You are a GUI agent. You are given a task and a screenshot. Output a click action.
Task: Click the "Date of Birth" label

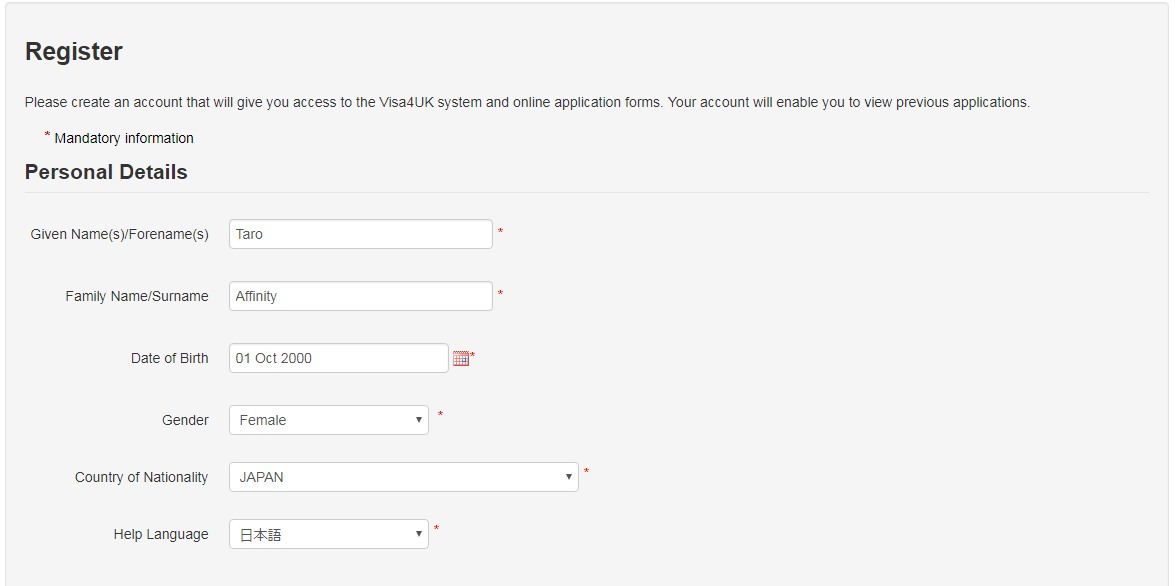tap(170, 358)
